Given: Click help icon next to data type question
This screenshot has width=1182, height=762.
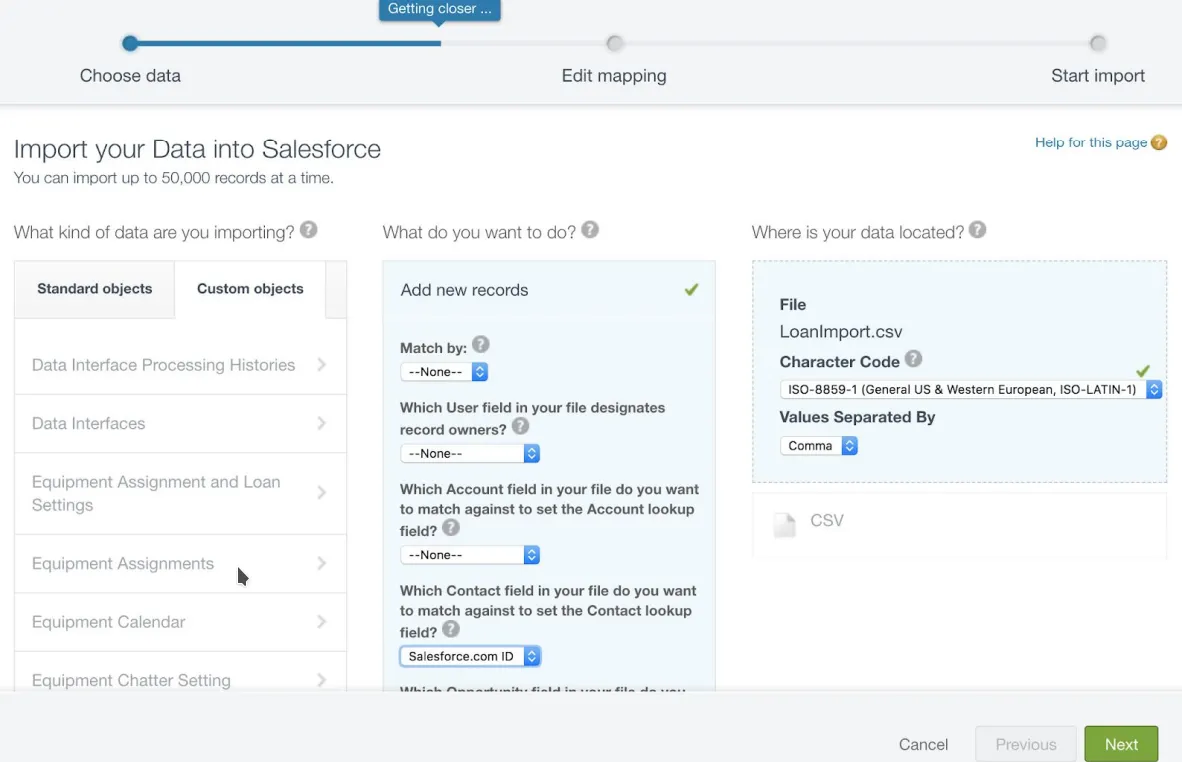Looking at the screenshot, I should (x=308, y=230).
